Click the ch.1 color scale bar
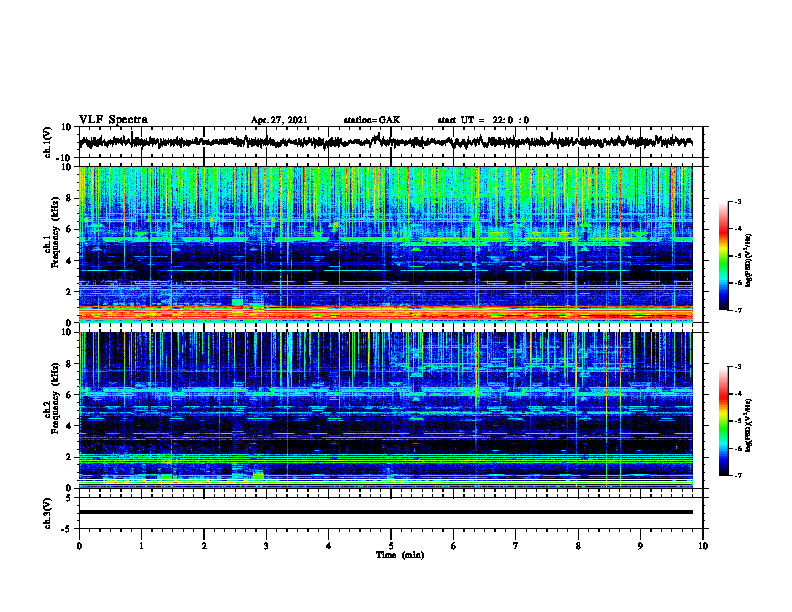Image resolution: width=792 pixels, height=612 pixels. 723,256
